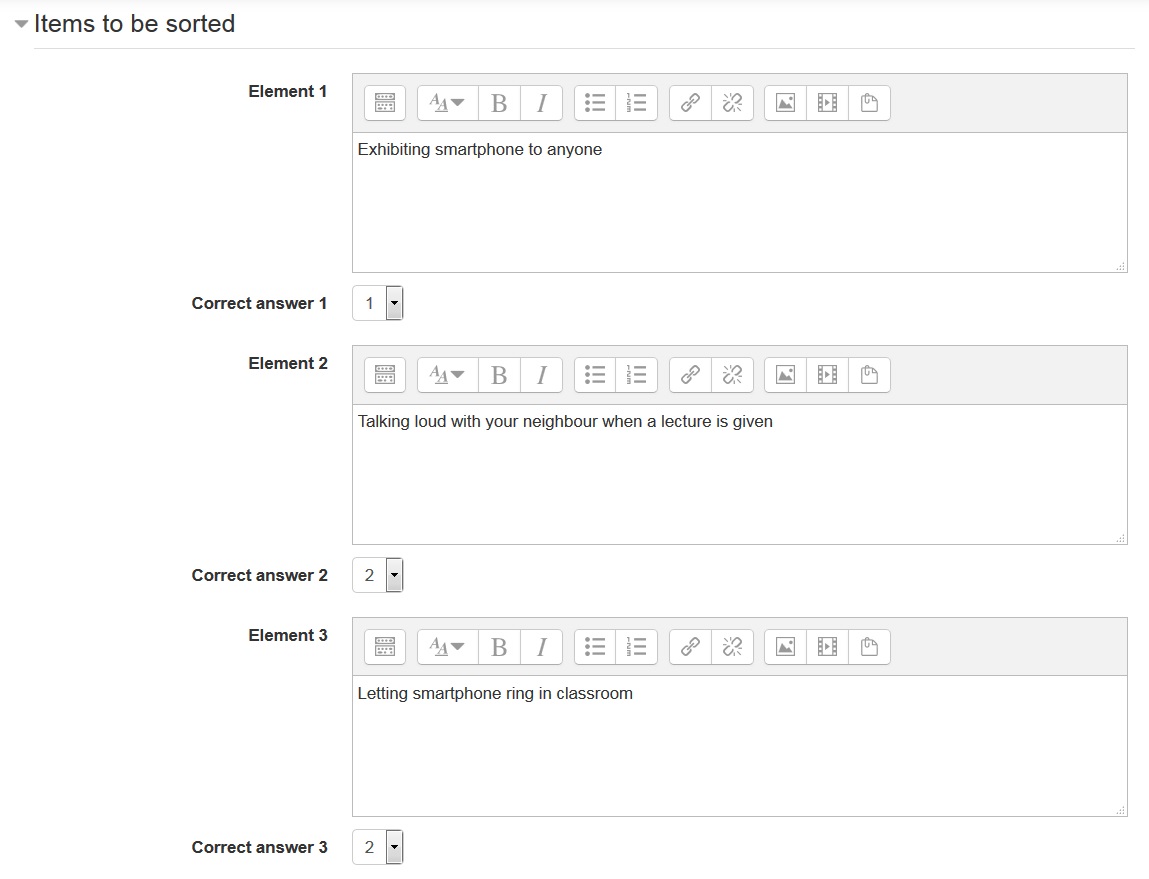Toggle toolbar expand icon in Element 1 editor
1149x879 pixels.
click(385, 103)
